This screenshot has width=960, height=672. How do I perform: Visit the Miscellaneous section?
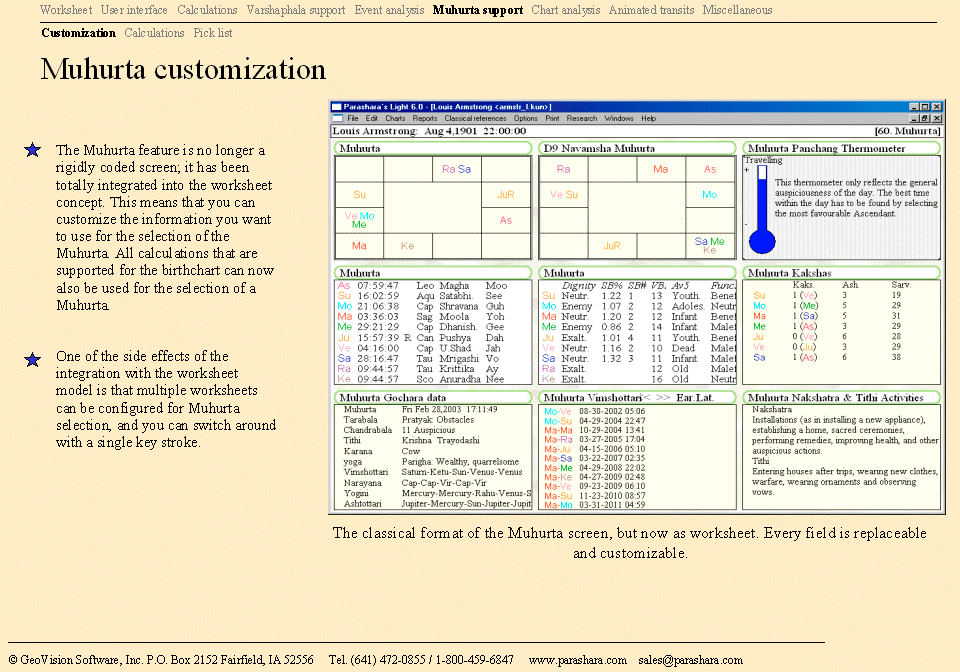[x=737, y=10]
